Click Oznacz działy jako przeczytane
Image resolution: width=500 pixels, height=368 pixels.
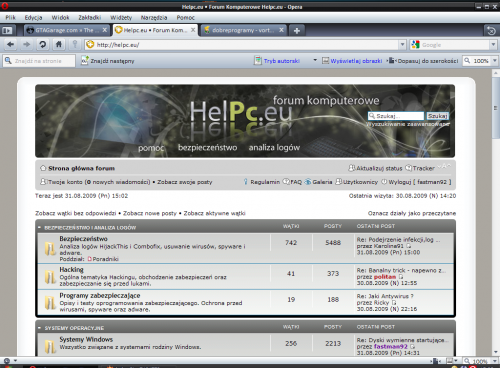(412, 213)
